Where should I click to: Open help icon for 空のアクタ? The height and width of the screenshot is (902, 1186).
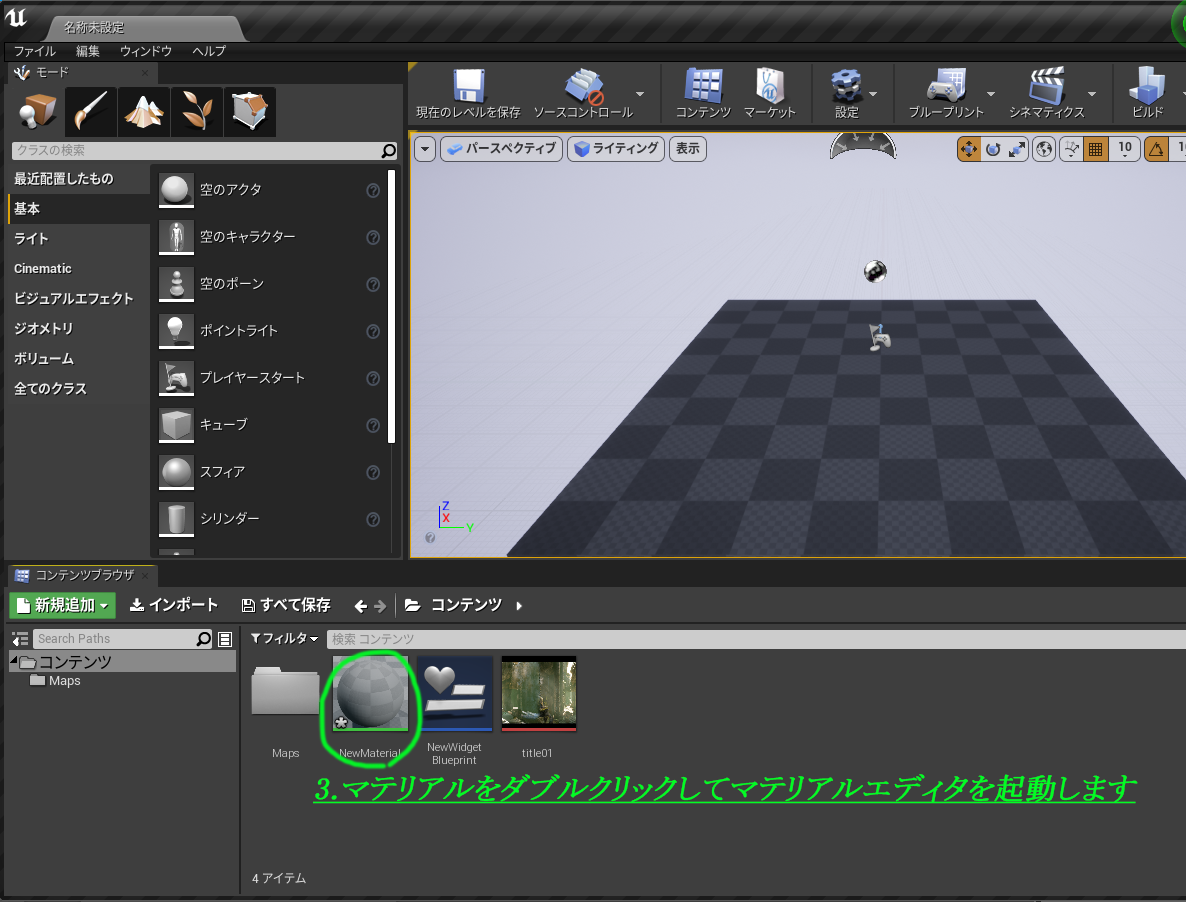click(373, 191)
